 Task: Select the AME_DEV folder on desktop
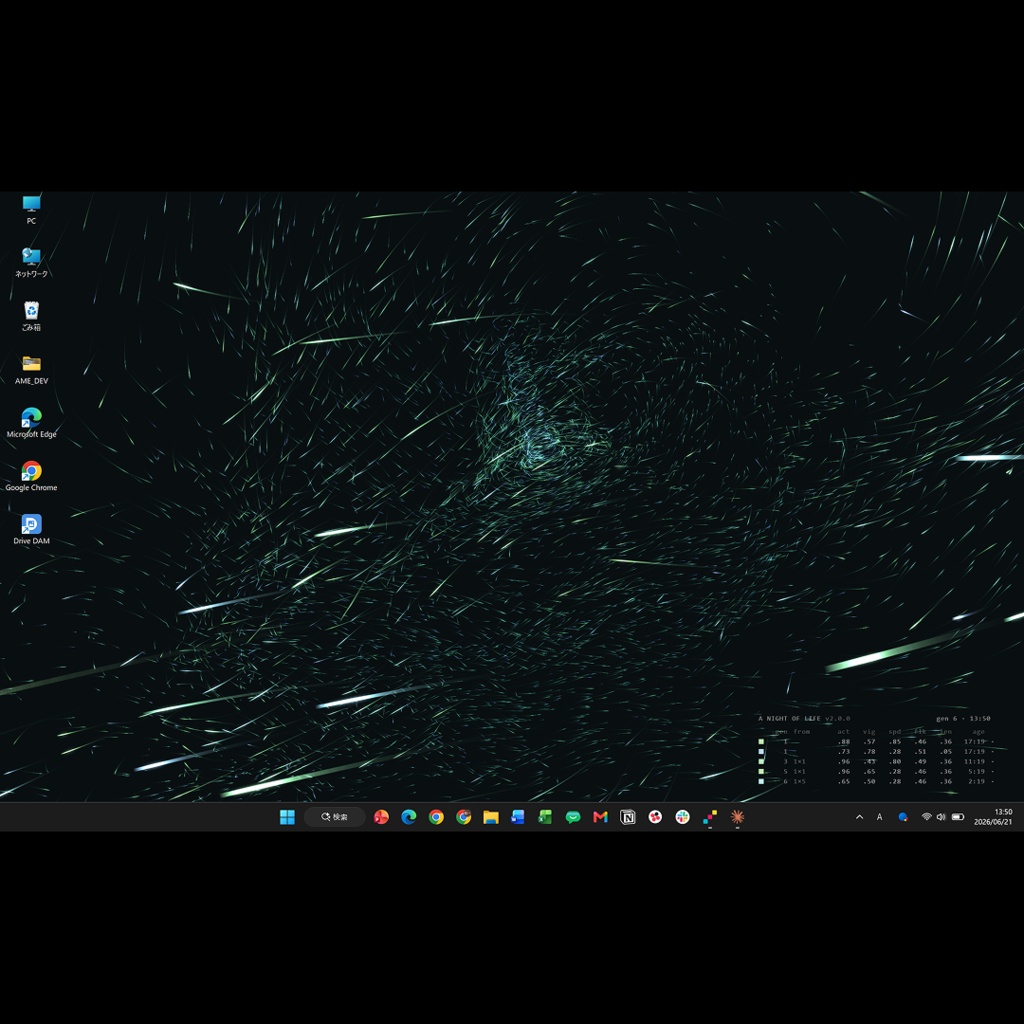[31, 370]
